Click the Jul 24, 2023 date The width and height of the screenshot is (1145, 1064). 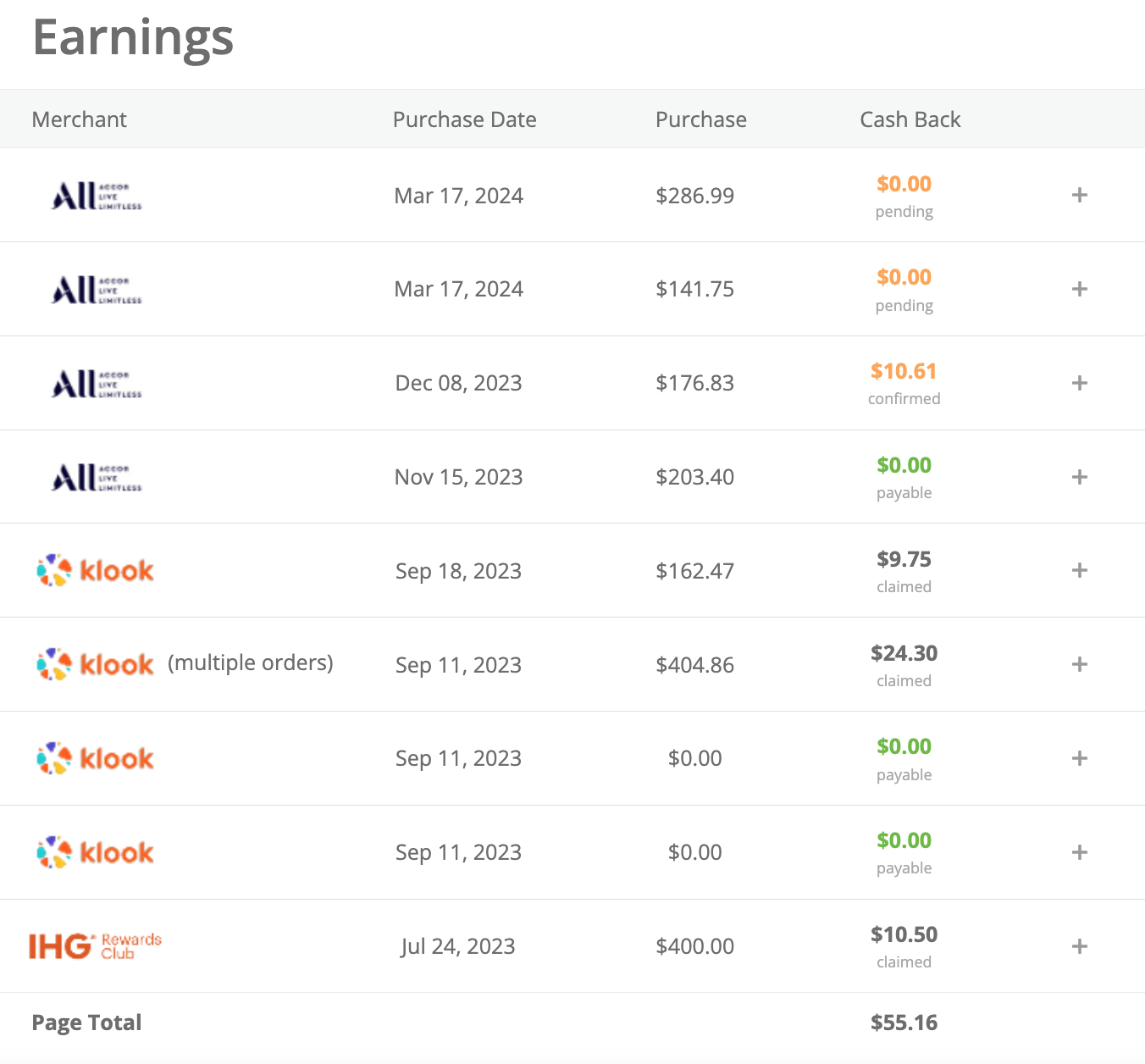[x=458, y=946]
